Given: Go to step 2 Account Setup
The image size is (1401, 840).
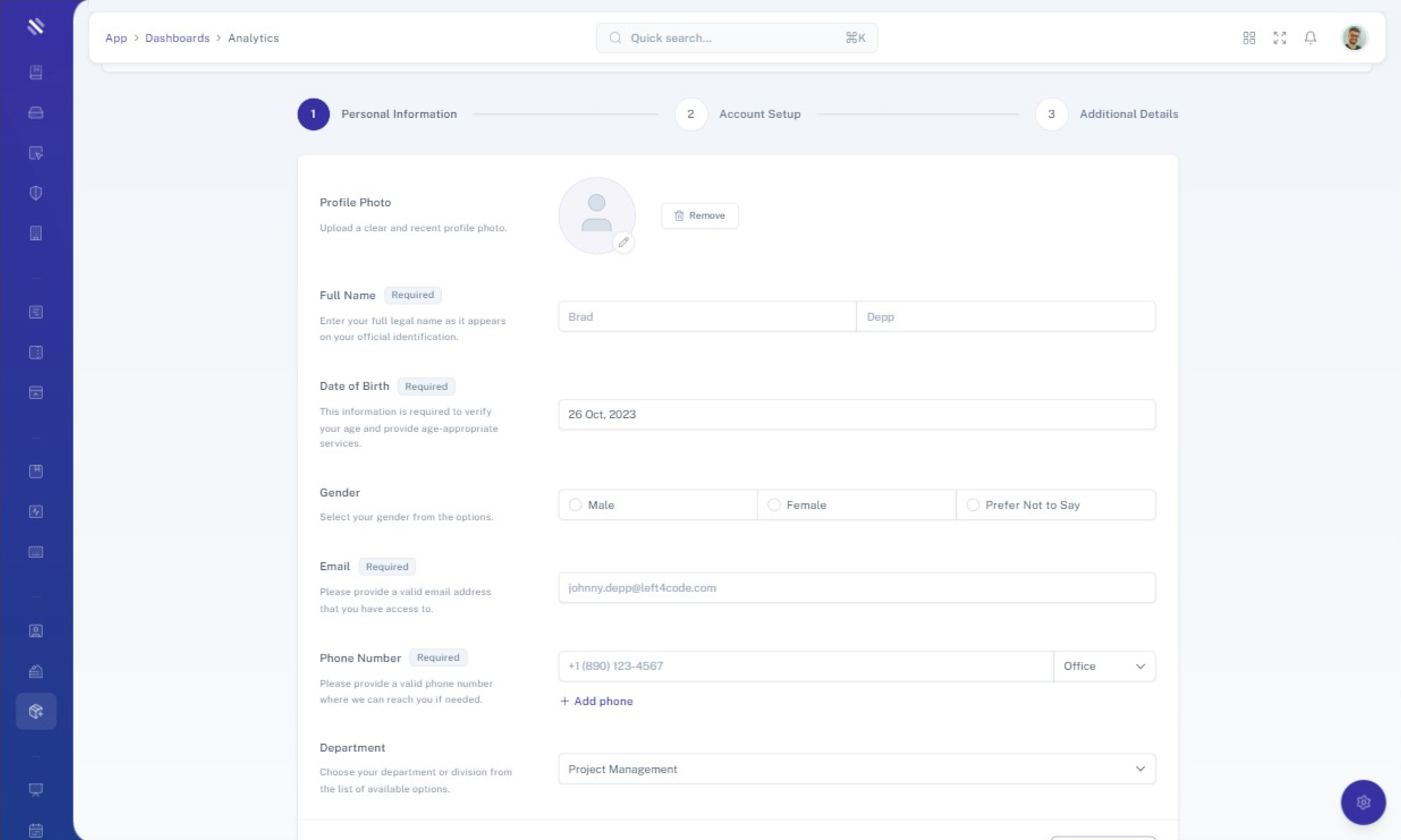Looking at the screenshot, I should click(690, 114).
